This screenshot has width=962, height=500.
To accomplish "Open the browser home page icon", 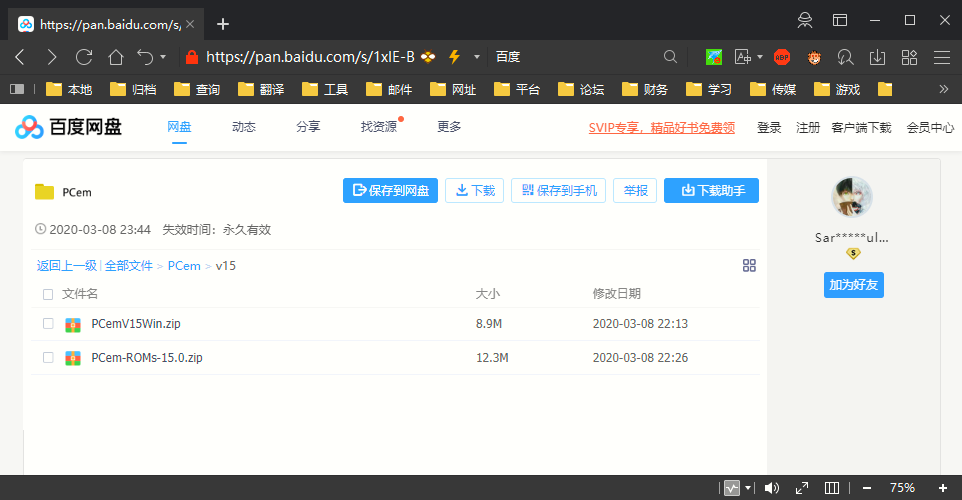I will click(x=115, y=57).
